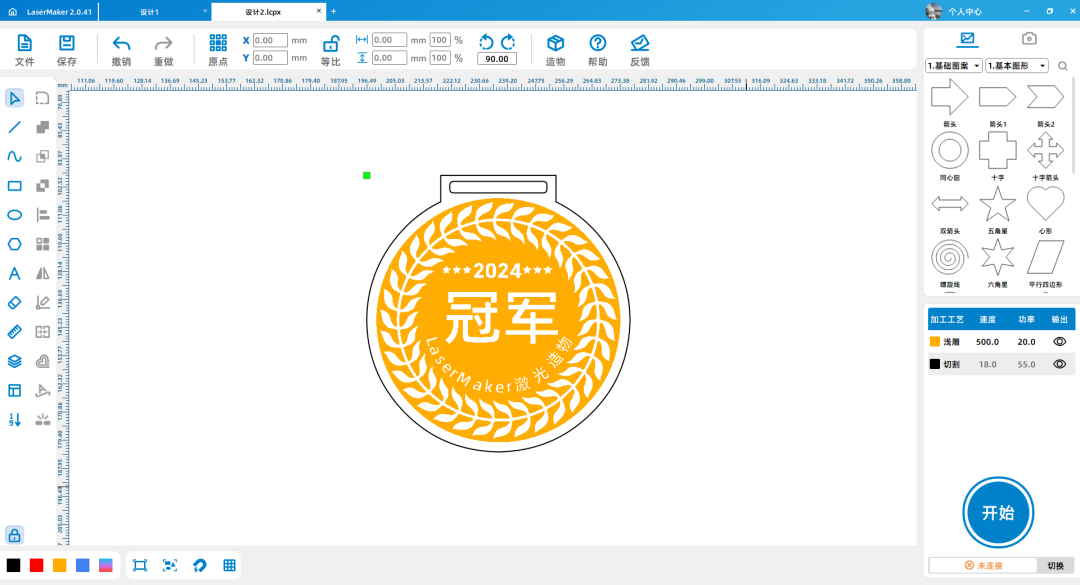Click the Redo (重做) arrow icon
1080x585 pixels.
point(163,43)
